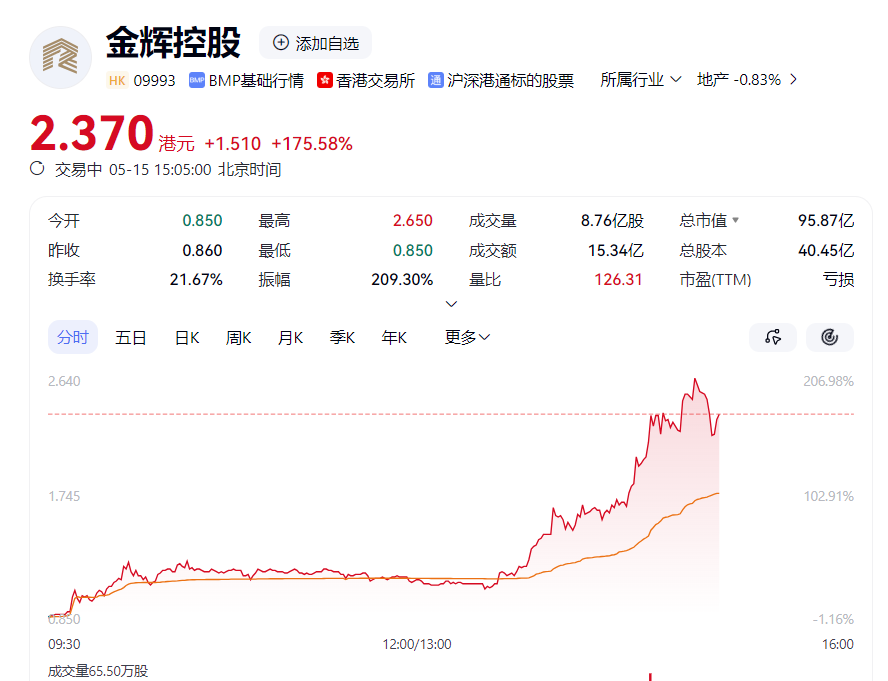Open the 地产 -0.83% sector link
Viewport: 888px width, 681px height.
pyautogui.click(x=738, y=80)
